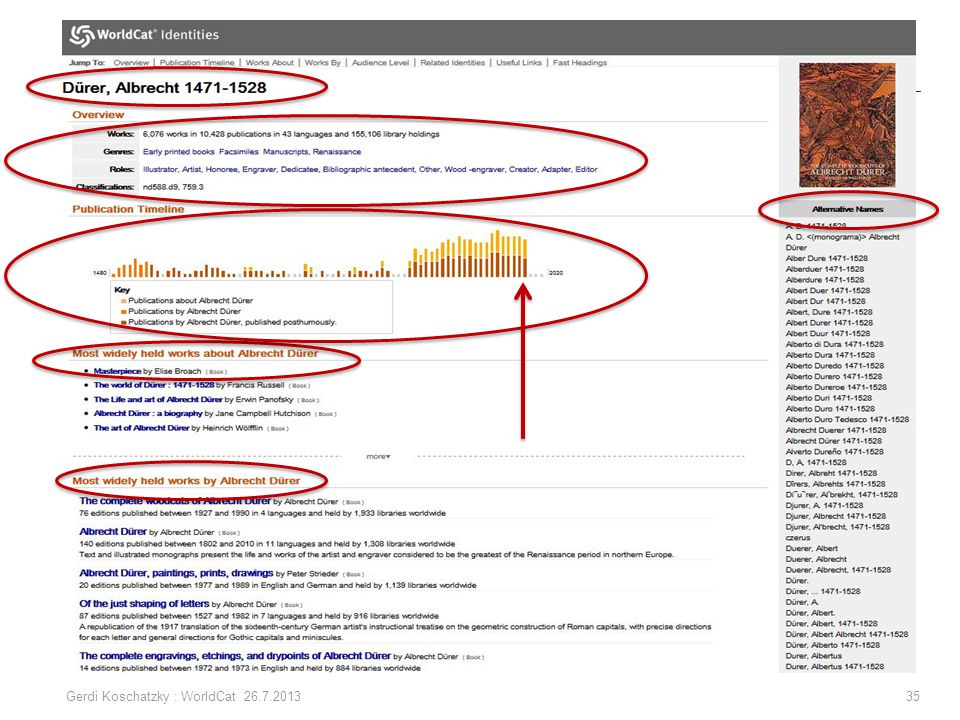The width and height of the screenshot is (960, 720).
Task: Select the Dedicatee role link
Action: pyautogui.click(x=299, y=170)
